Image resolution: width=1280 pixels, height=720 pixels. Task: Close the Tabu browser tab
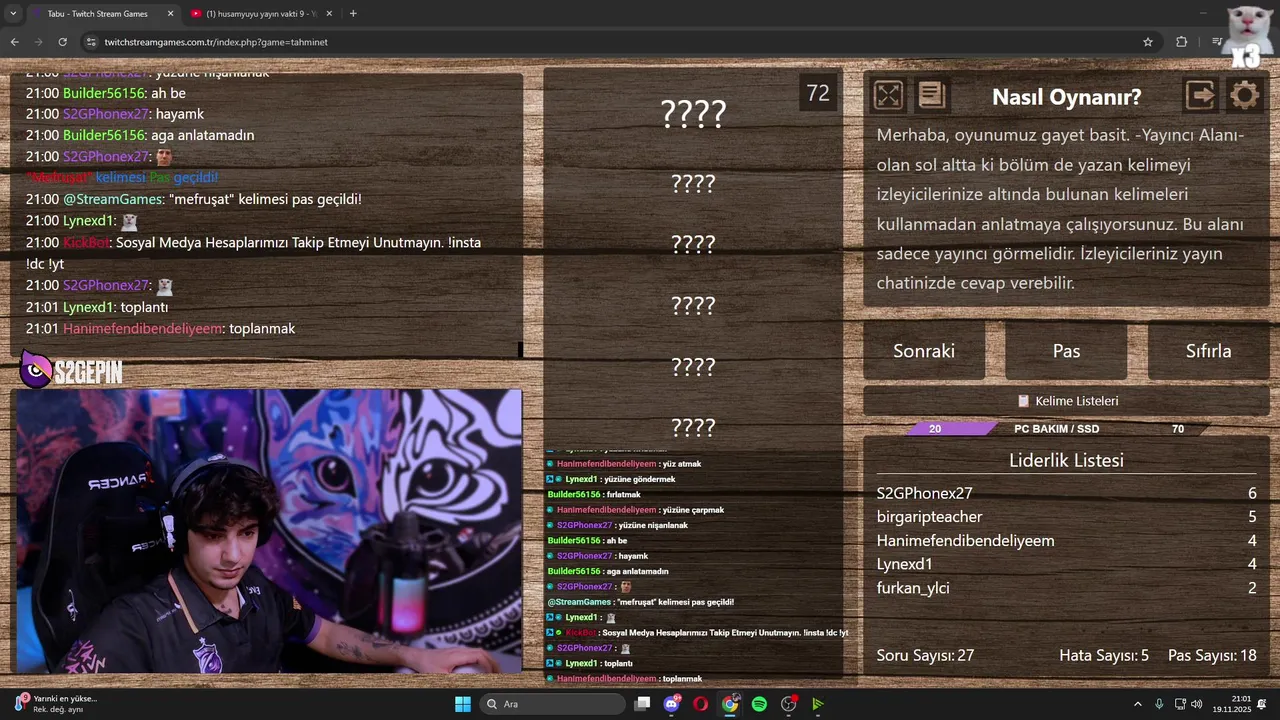170,14
